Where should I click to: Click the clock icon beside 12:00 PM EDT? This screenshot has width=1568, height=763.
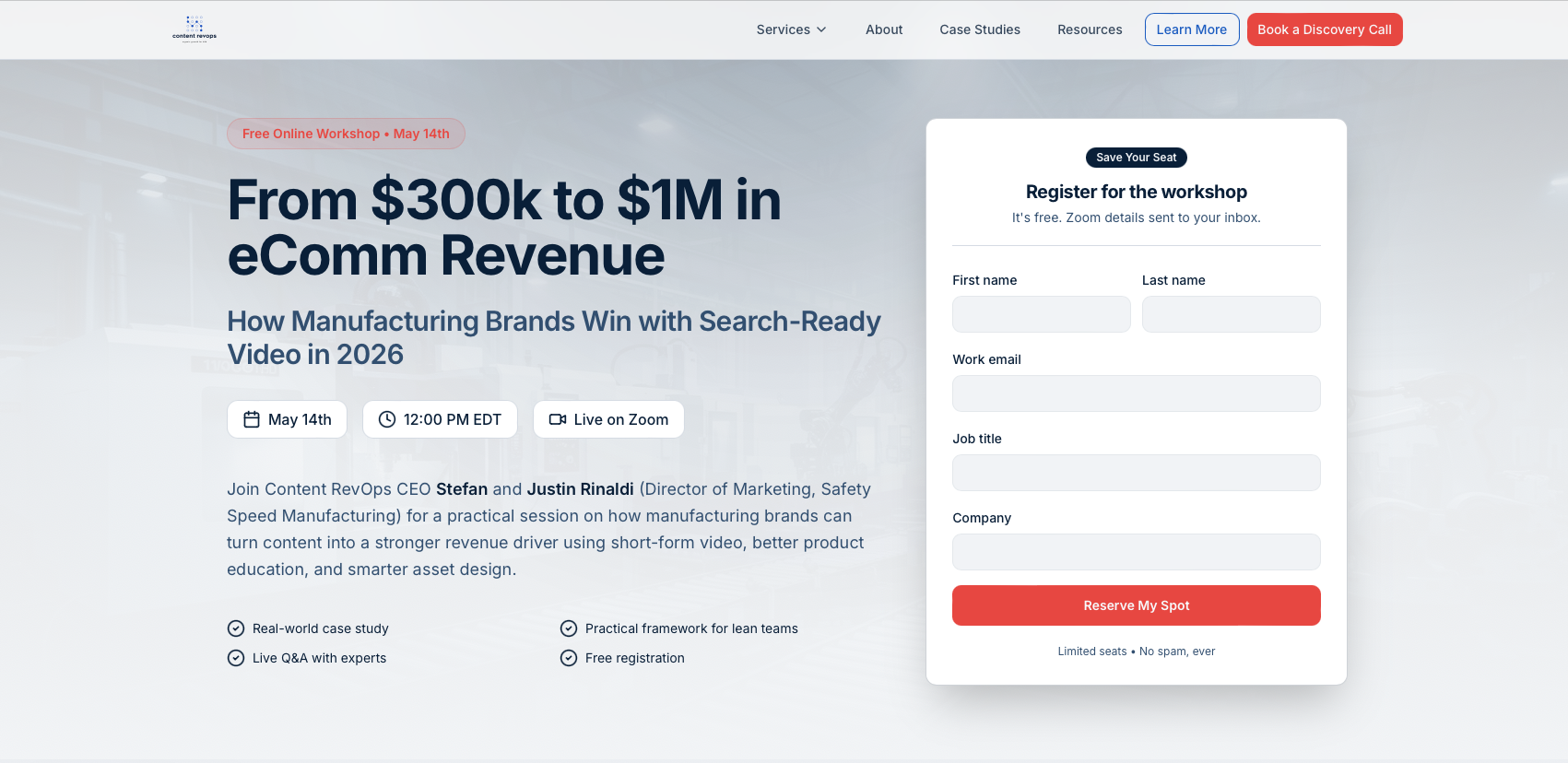pyautogui.click(x=387, y=419)
